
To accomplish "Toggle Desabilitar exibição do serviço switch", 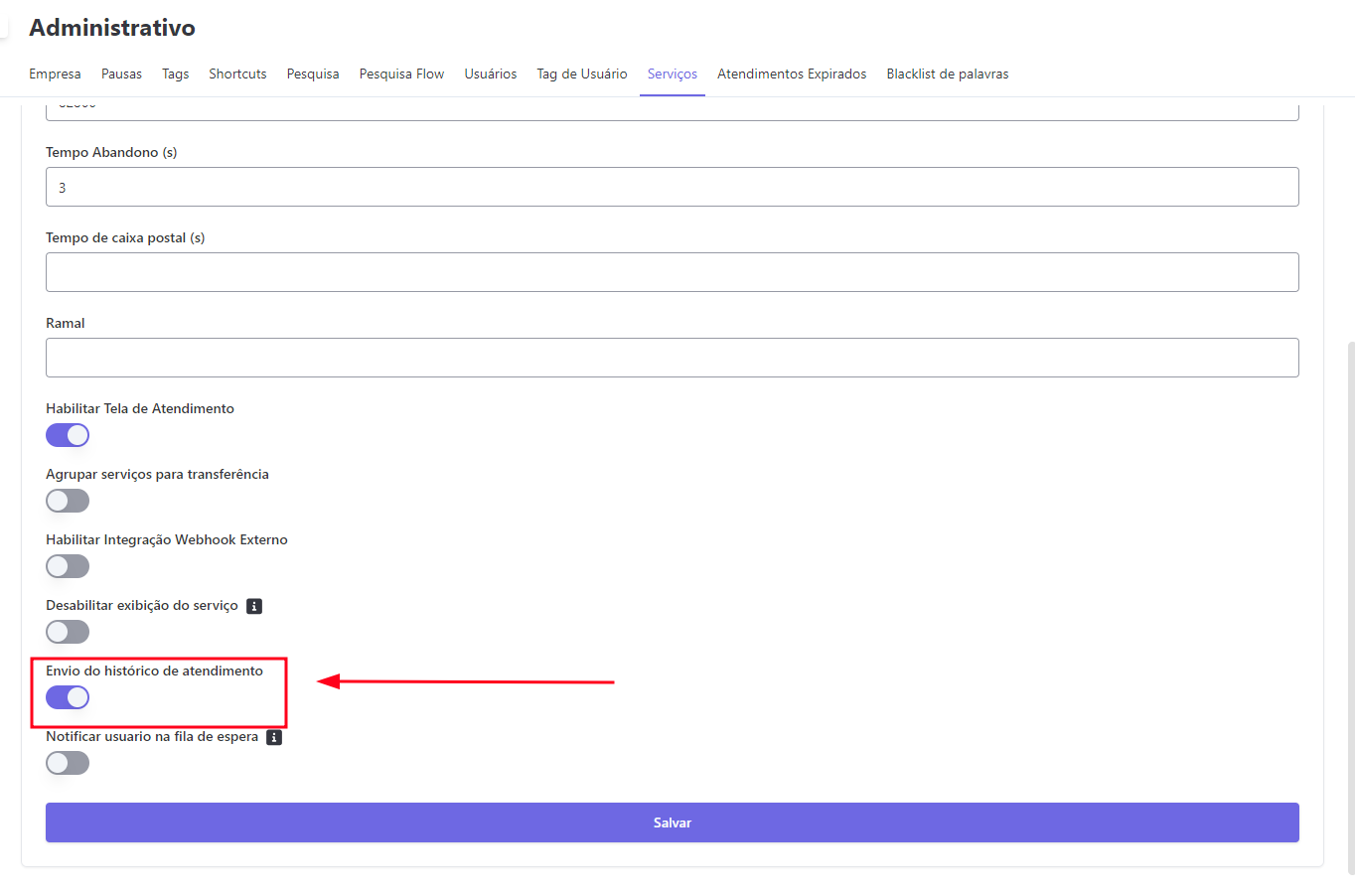I will [x=68, y=632].
